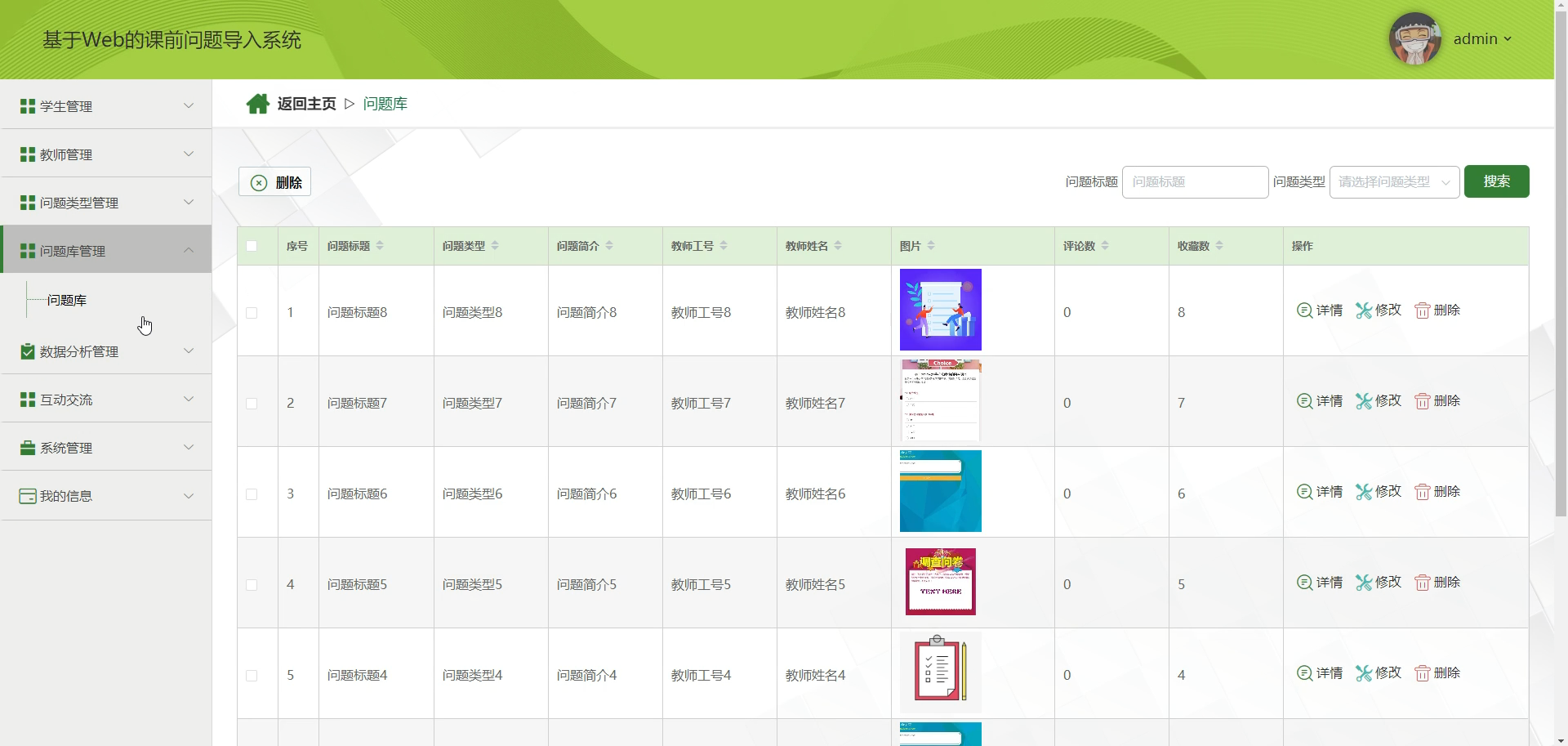Check the box for row 问题标题6
The image size is (1568, 746).
tap(252, 494)
